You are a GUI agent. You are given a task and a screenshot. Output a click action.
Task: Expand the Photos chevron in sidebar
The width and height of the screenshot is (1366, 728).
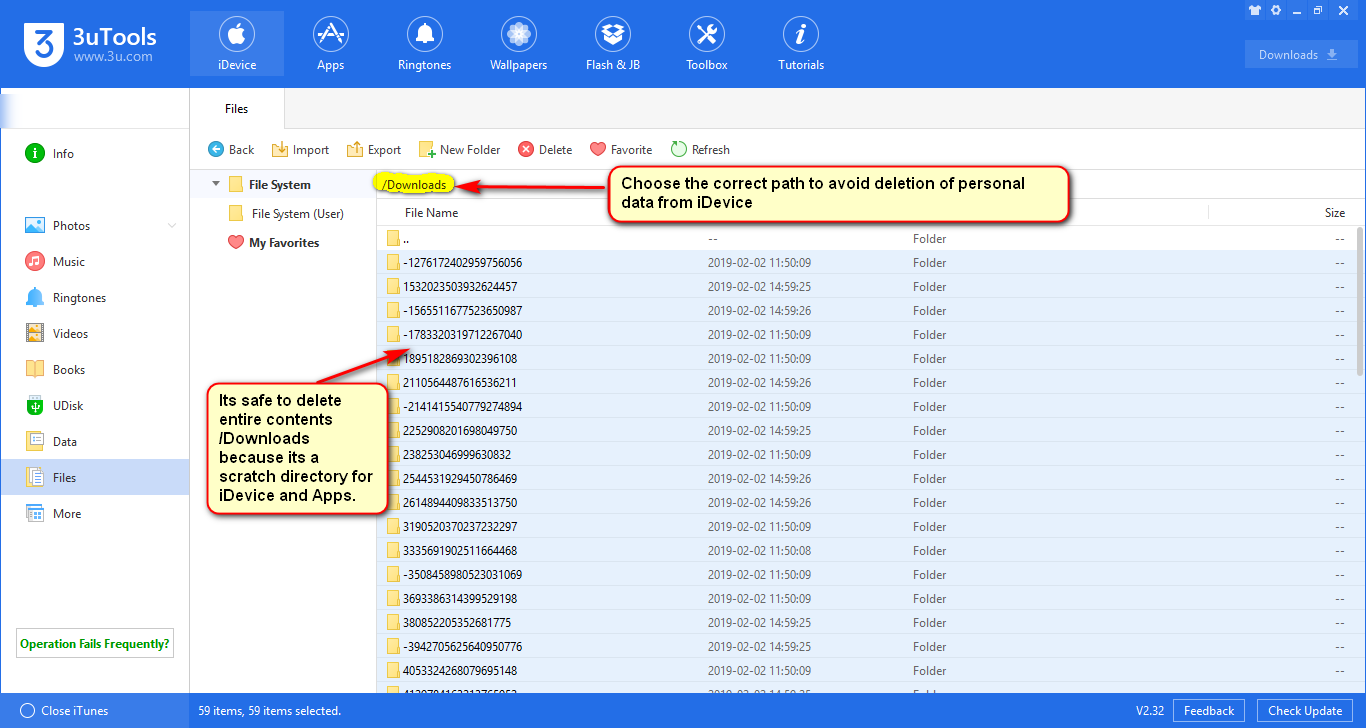tap(172, 226)
